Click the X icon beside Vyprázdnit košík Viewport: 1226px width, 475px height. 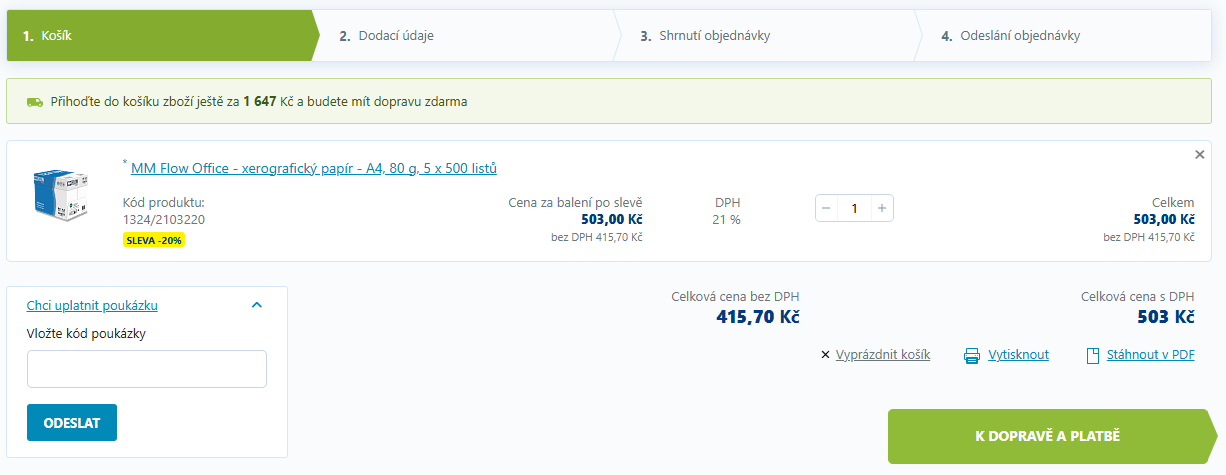[x=825, y=355]
